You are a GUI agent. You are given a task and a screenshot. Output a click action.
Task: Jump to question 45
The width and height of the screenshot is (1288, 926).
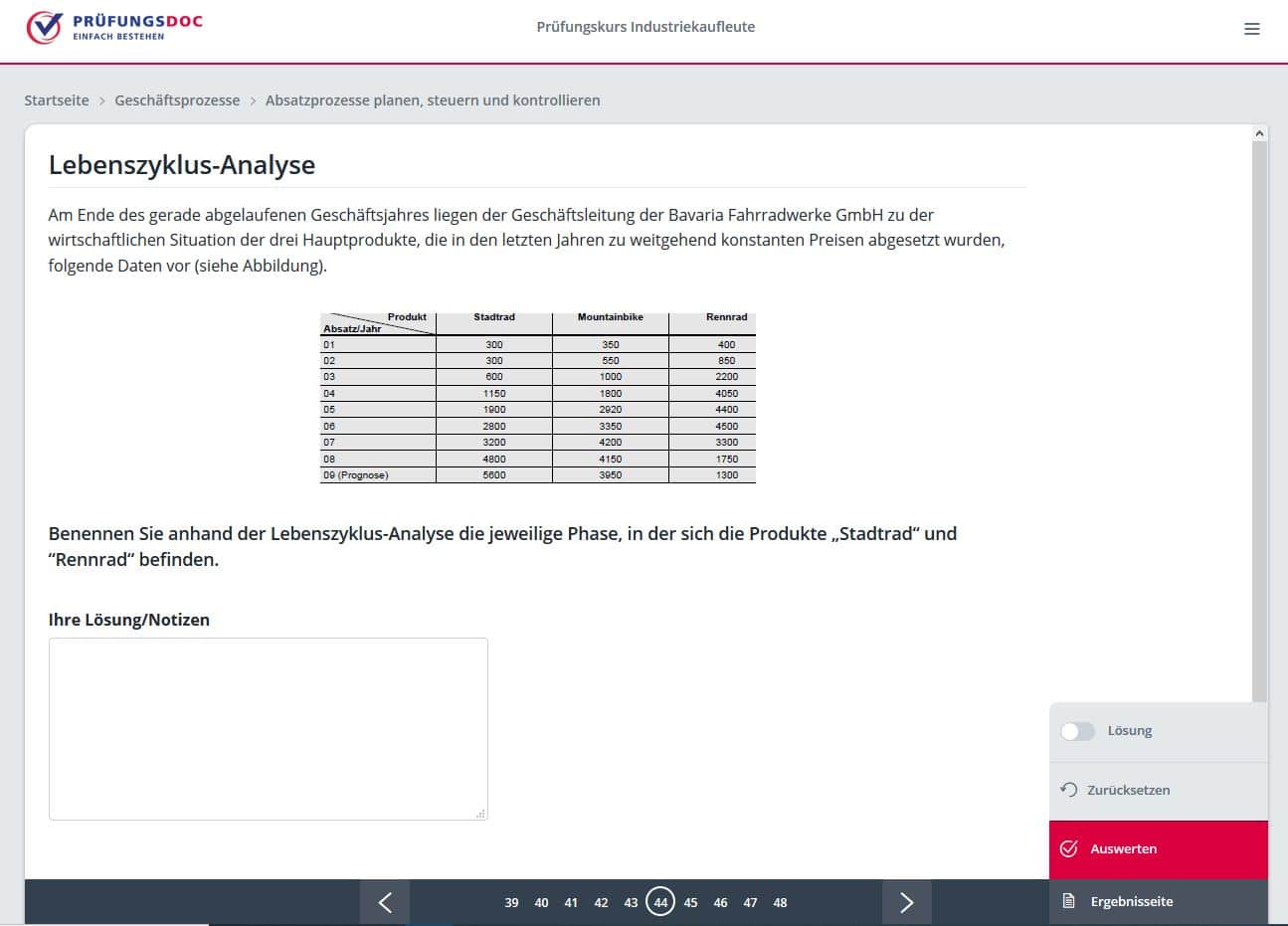point(690,903)
